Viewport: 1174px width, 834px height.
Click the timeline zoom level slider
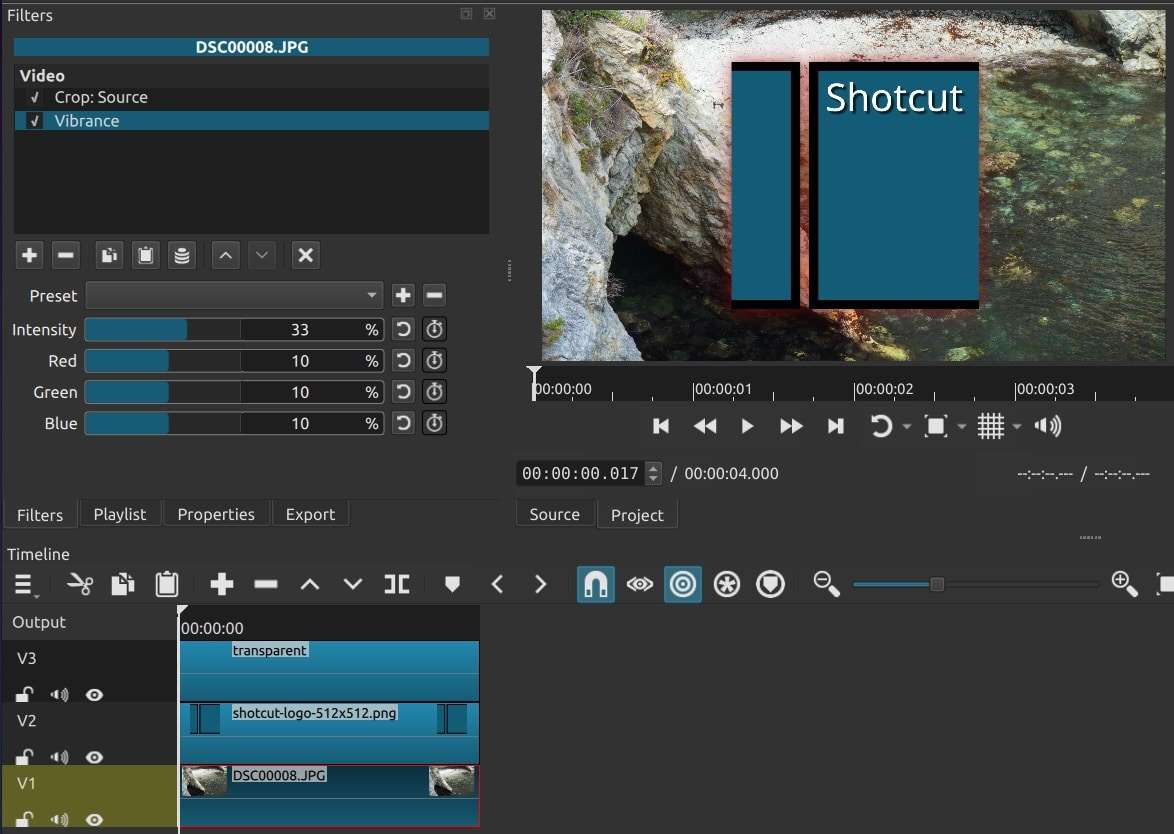936,584
